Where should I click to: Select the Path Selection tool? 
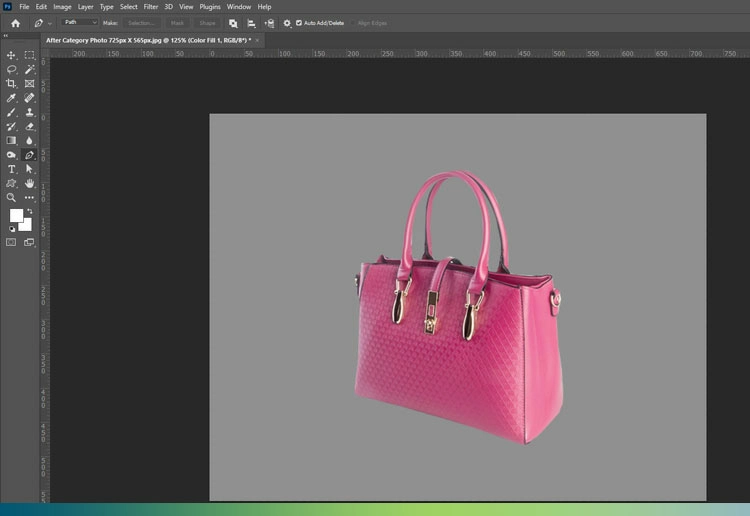[x=30, y=169]
